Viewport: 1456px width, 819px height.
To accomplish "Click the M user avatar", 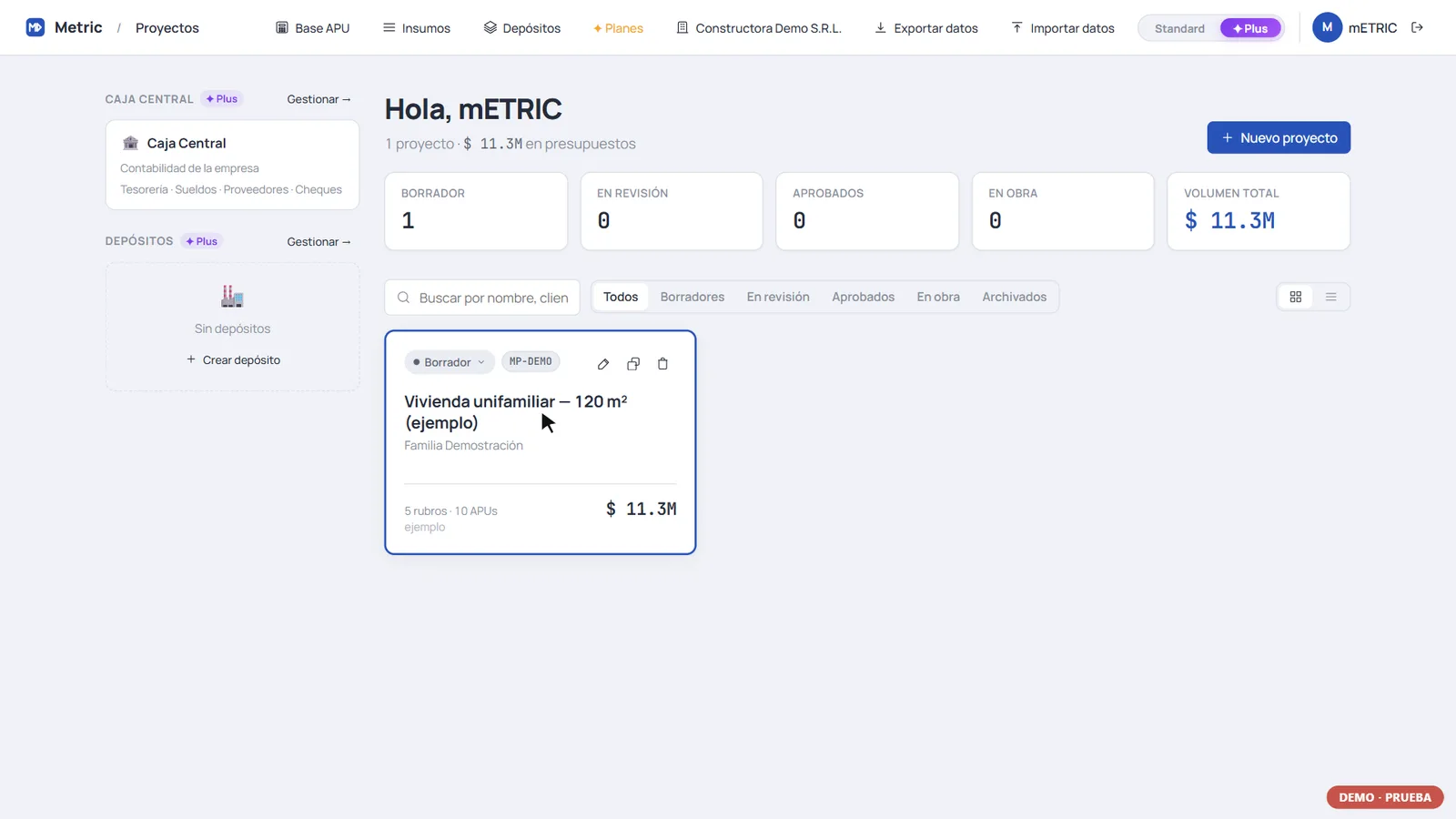I will (1327, 27).
